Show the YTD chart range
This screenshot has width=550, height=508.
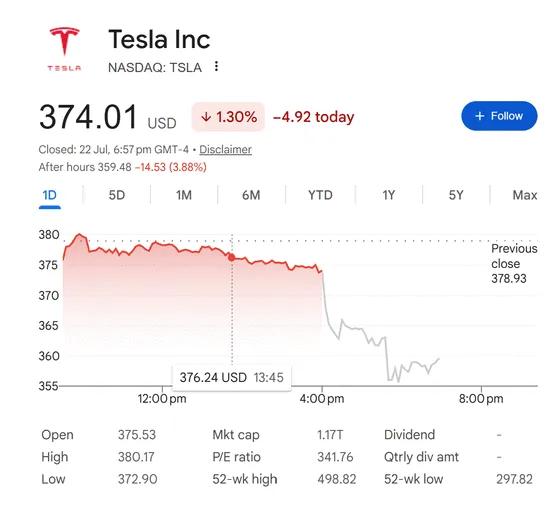pyautogui.click(x=320, y=195)
